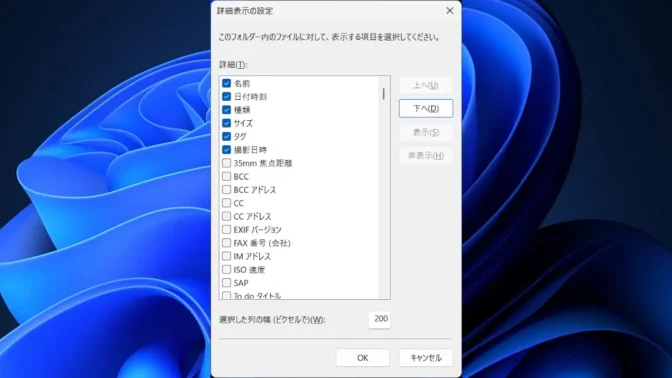Screen dimensions: 672x378
Task: Click the キャンセル button
Action: (x=426, y=357)
